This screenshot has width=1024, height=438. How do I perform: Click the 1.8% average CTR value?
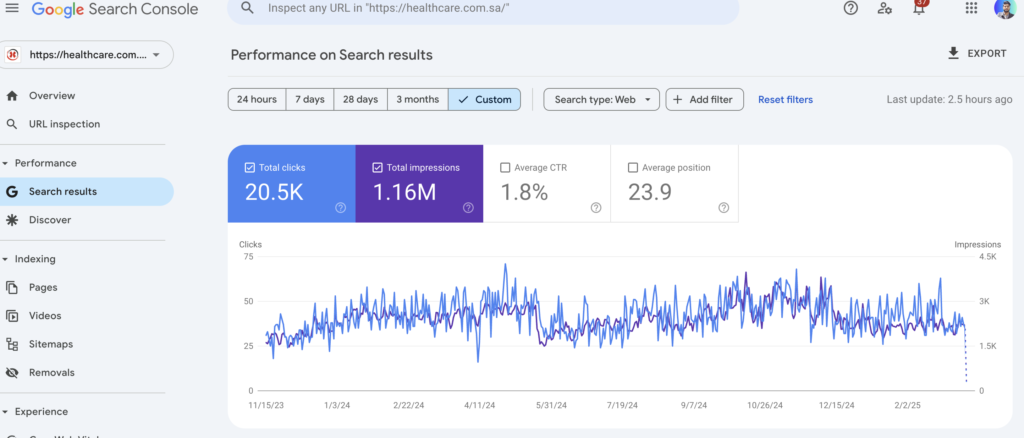click(x=524, y=192)
